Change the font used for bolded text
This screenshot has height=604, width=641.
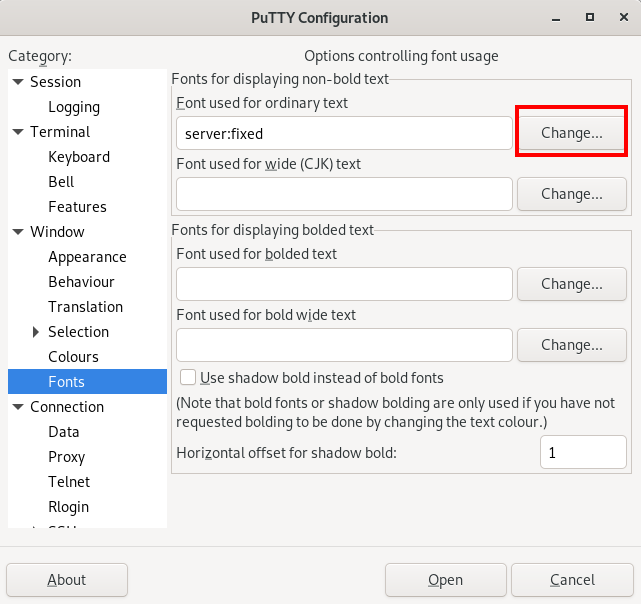pos(572,284)
